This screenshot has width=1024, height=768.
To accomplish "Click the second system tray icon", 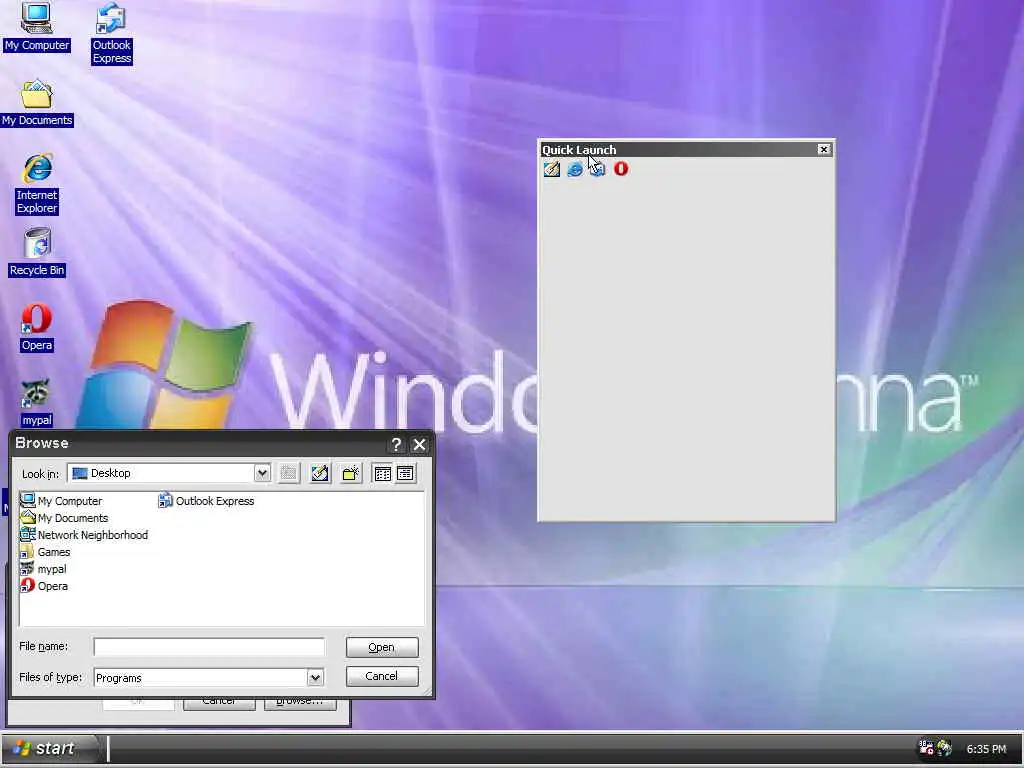I will 944,748.
